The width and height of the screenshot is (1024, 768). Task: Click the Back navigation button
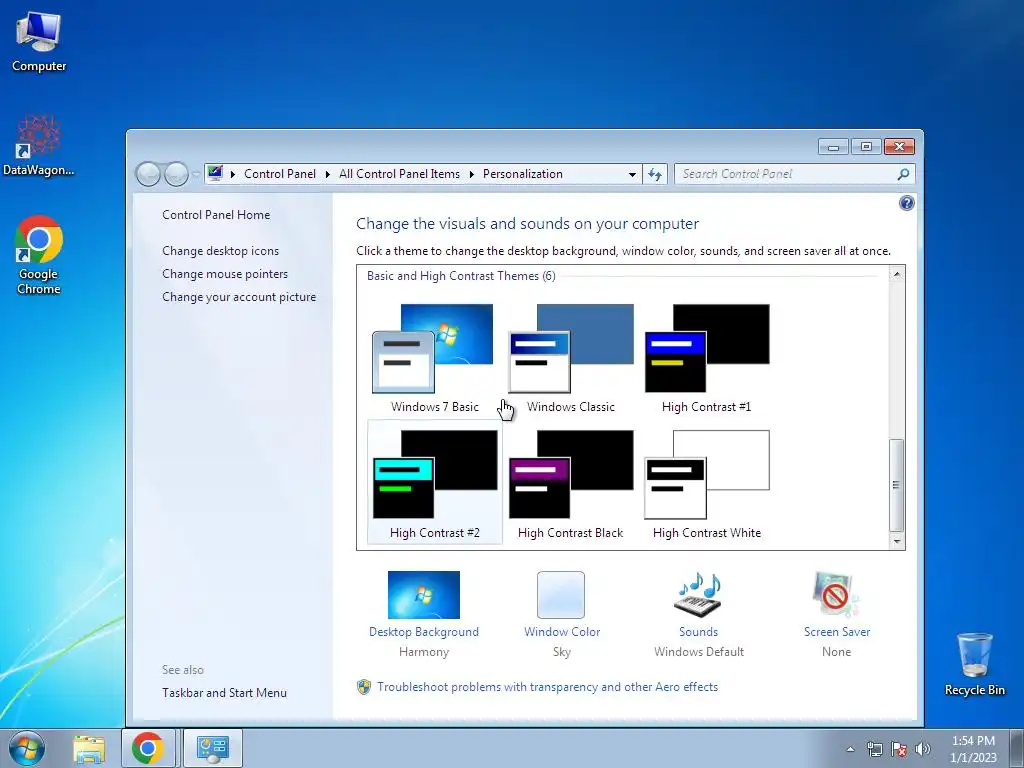click(x=148, y=174)
